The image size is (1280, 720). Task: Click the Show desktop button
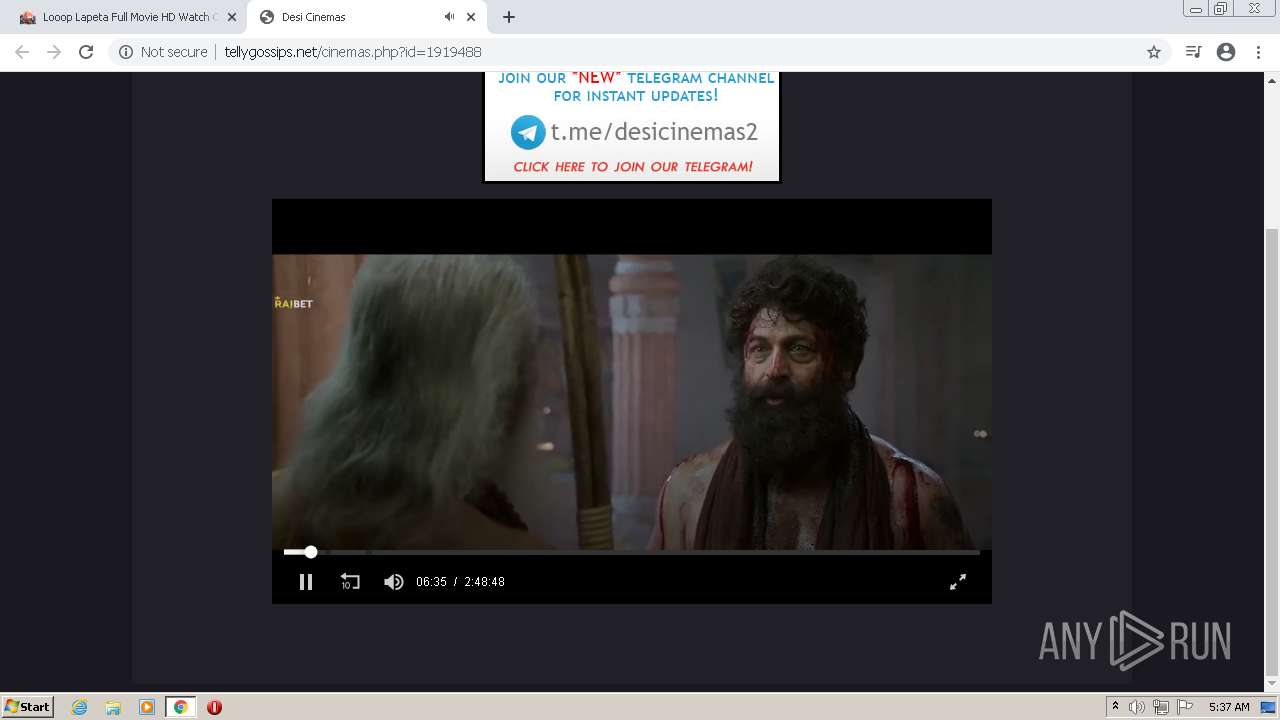click(1269, 707)
